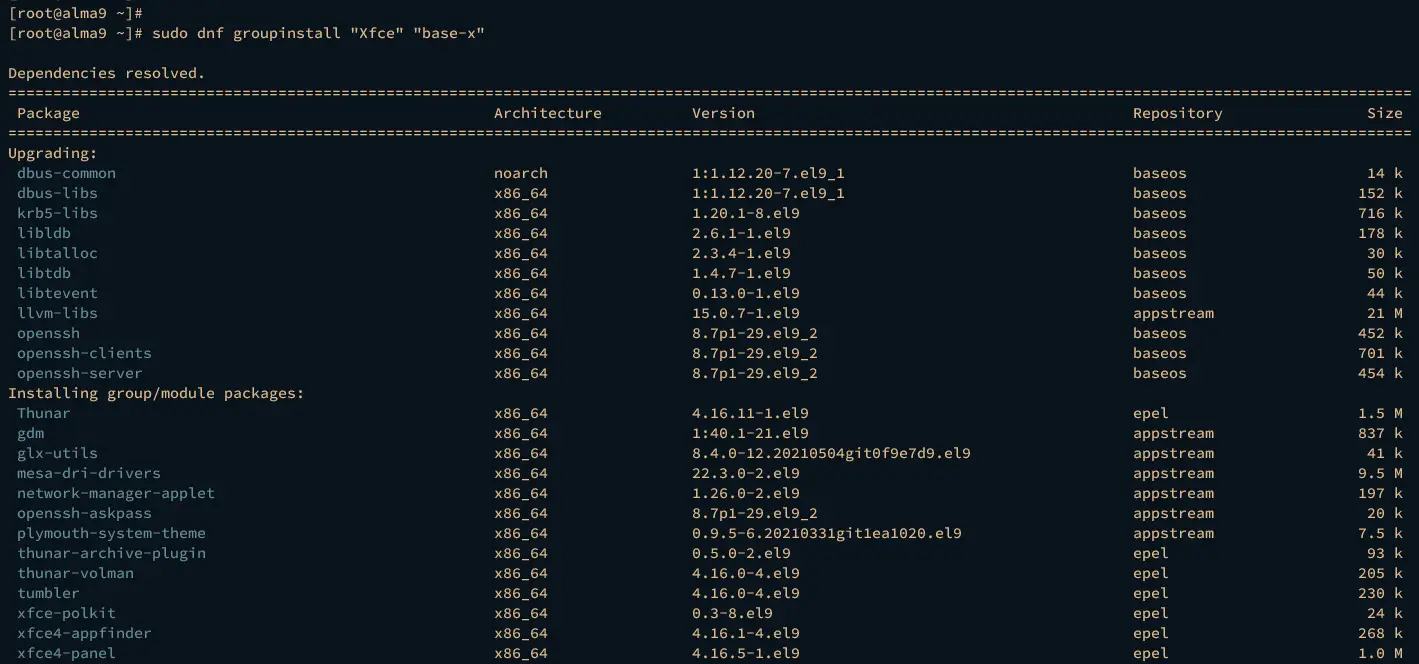Image resolution: width=1419 pixels, height=664 pixels.
Task: Click the 'dbus-common' package name
Action: point(66,173)
